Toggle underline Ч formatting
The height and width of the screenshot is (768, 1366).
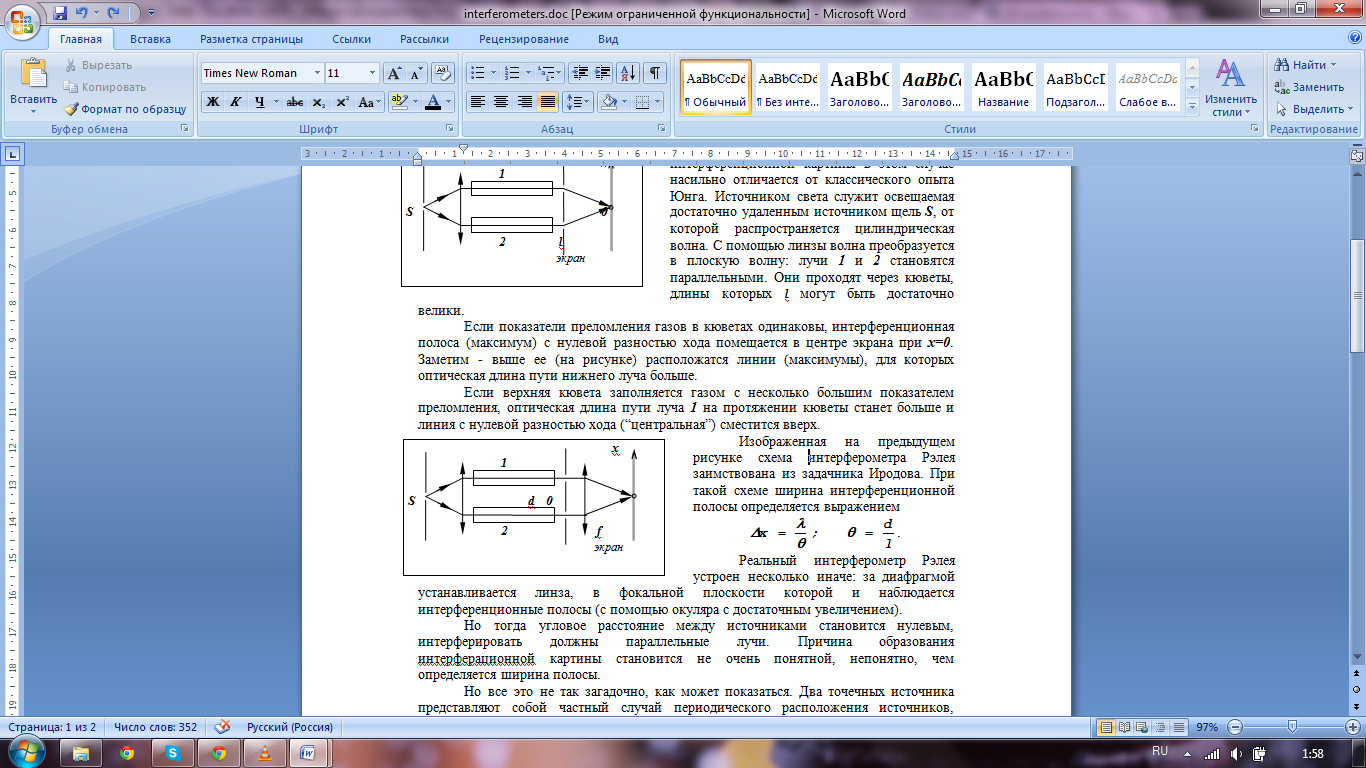[x=260, y=102]
